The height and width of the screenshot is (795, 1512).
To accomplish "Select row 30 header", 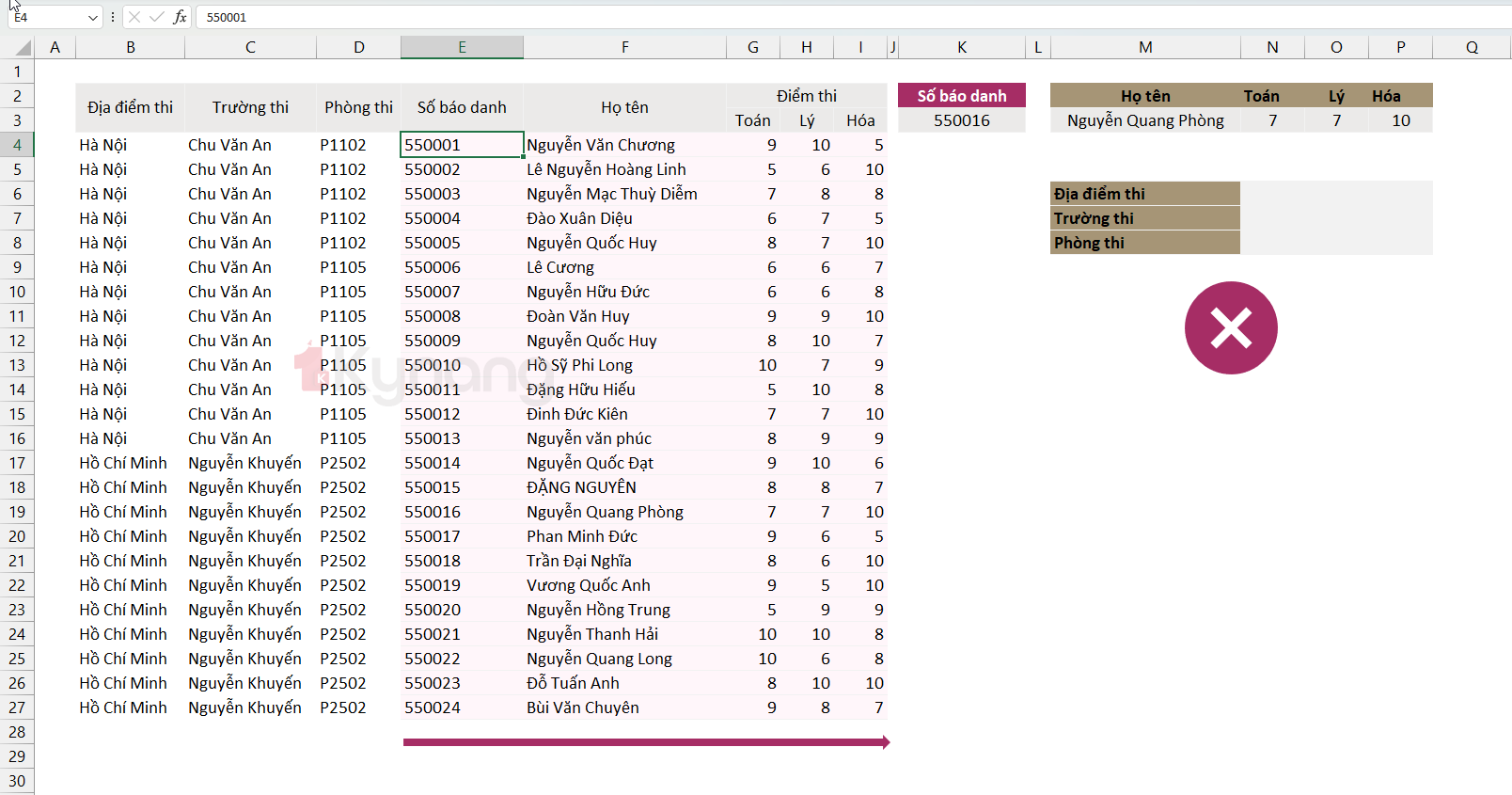I will (17, 781).
